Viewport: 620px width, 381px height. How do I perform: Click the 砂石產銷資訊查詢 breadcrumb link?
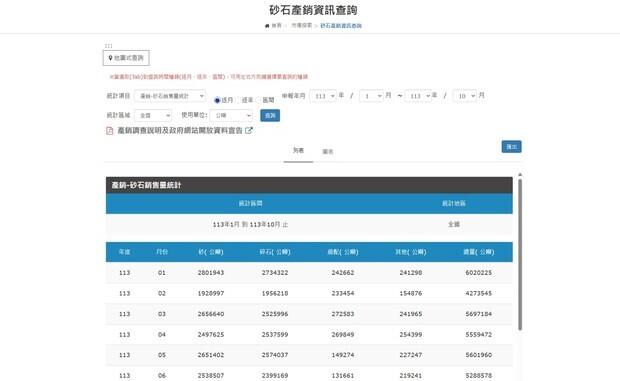341,26
